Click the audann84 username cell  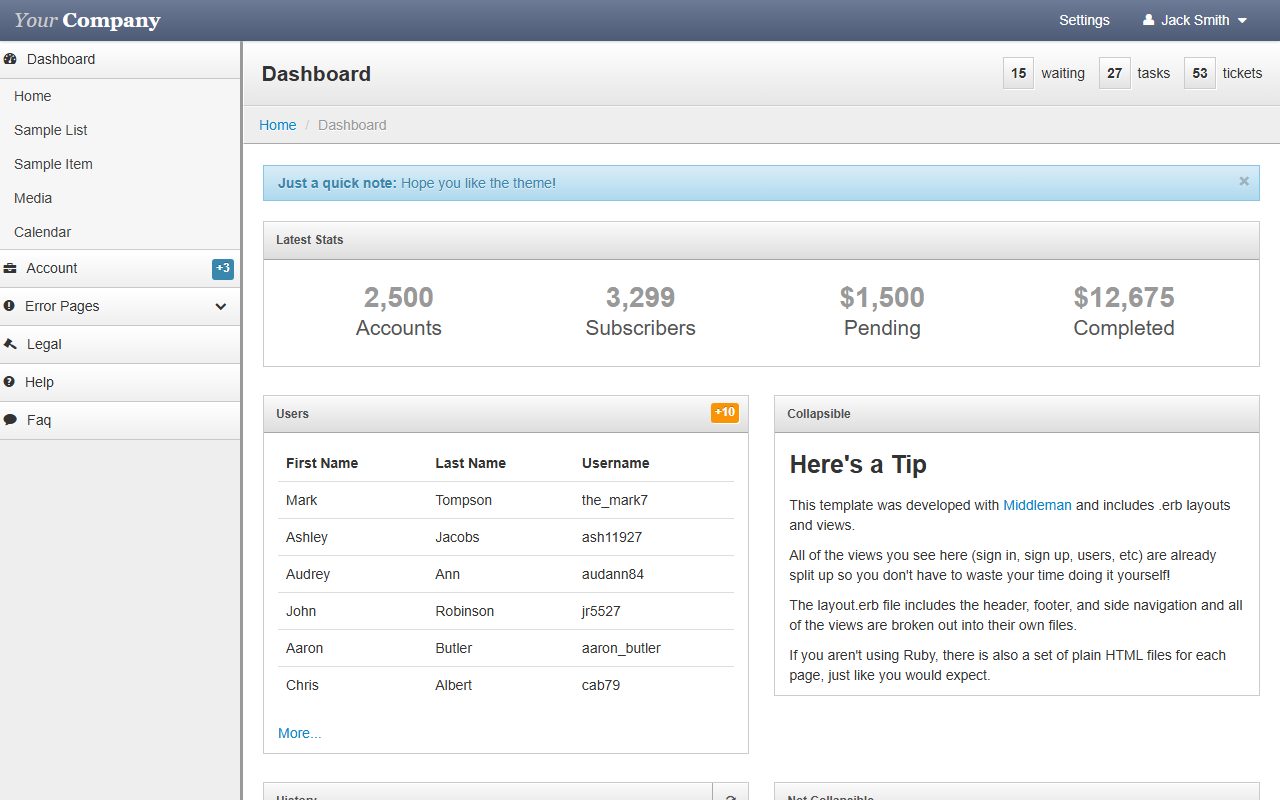point(613,574)
